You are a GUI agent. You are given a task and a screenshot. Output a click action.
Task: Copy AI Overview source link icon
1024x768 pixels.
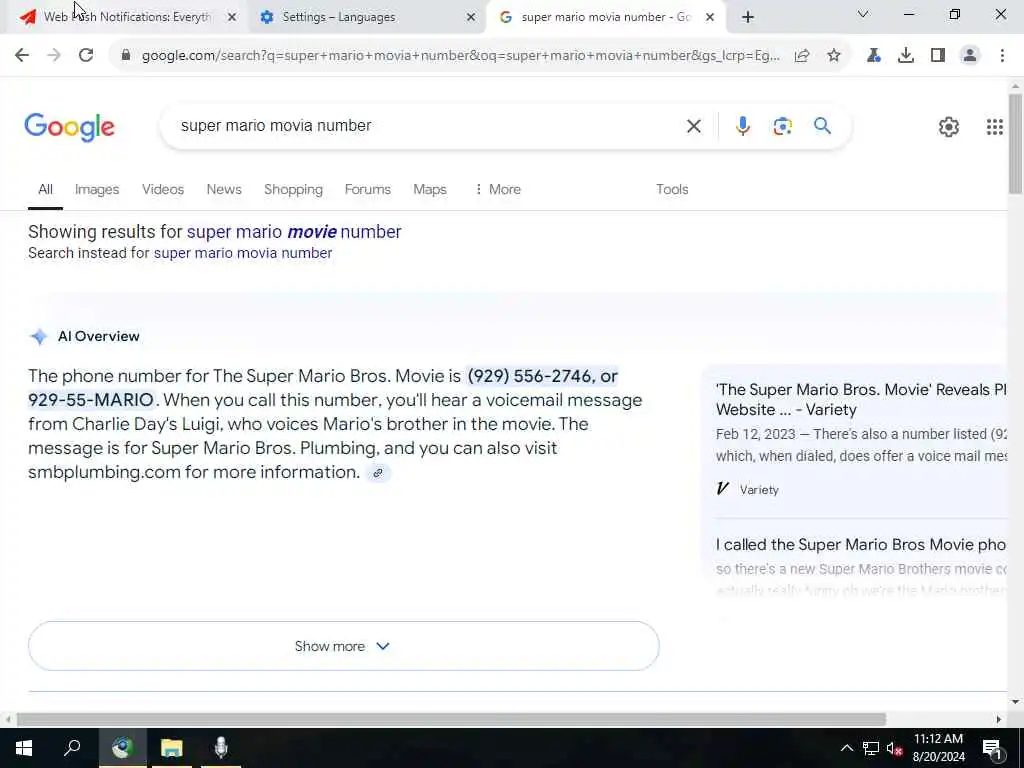coord(377,473)
